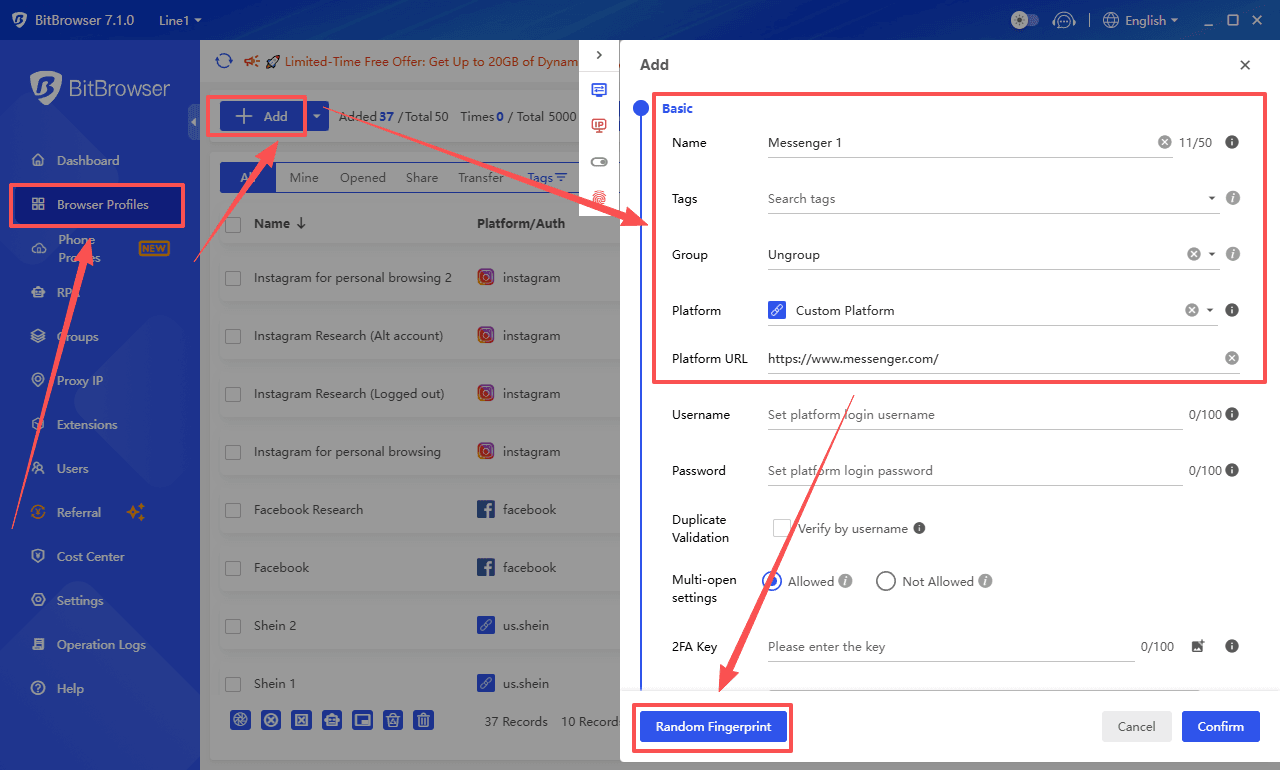Expand the Tags search dropdown
This screenshot has width=1280, height=770.
pos(1212,198)
